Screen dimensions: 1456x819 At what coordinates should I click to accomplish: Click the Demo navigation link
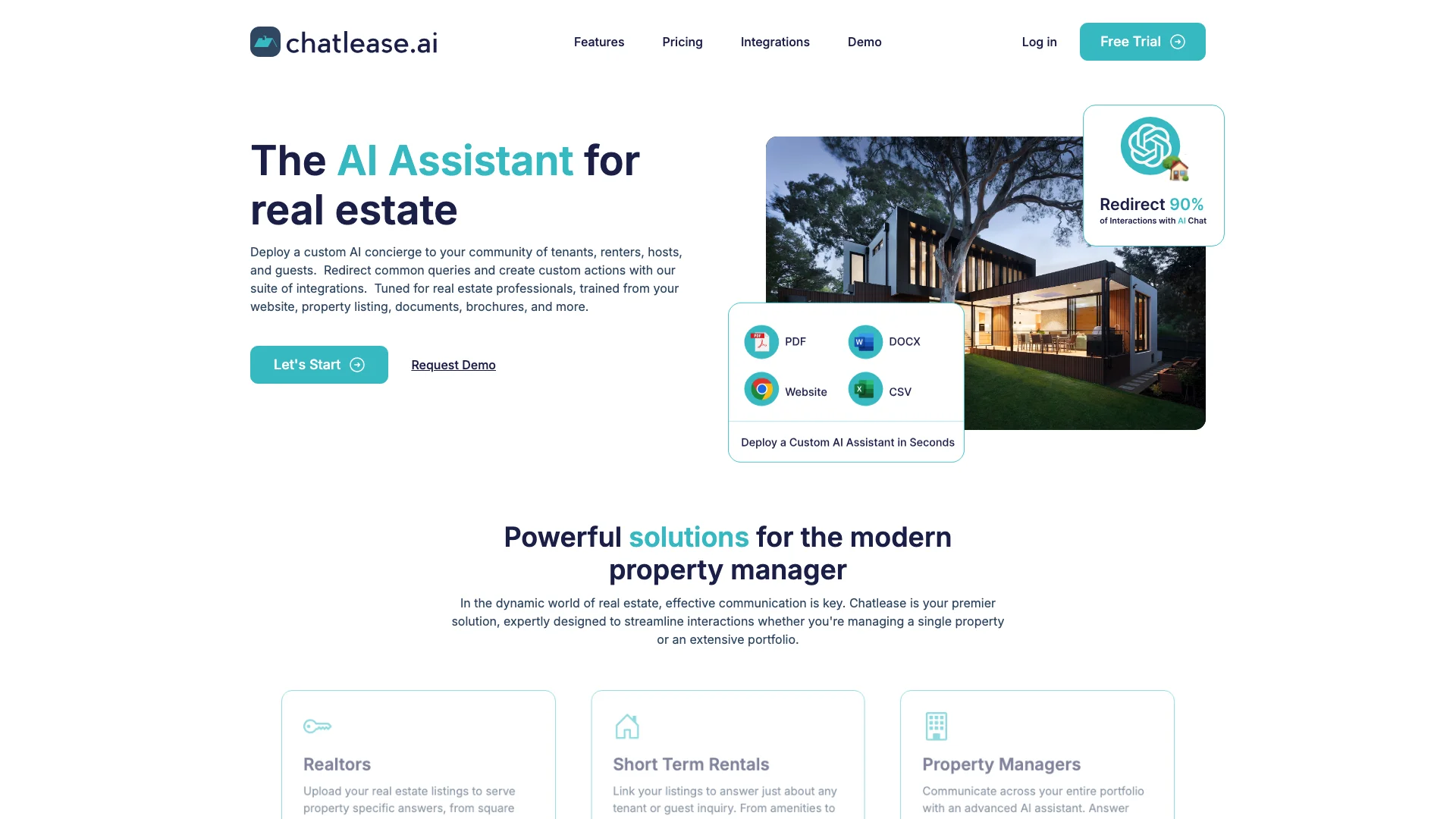[x=864, y=41]
